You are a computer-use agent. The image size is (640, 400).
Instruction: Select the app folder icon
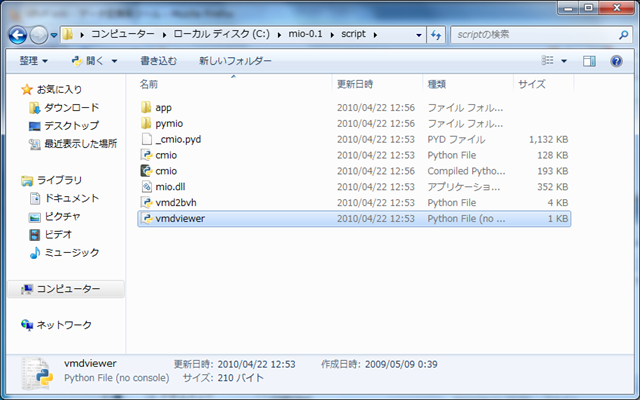[x=146, y=107]
